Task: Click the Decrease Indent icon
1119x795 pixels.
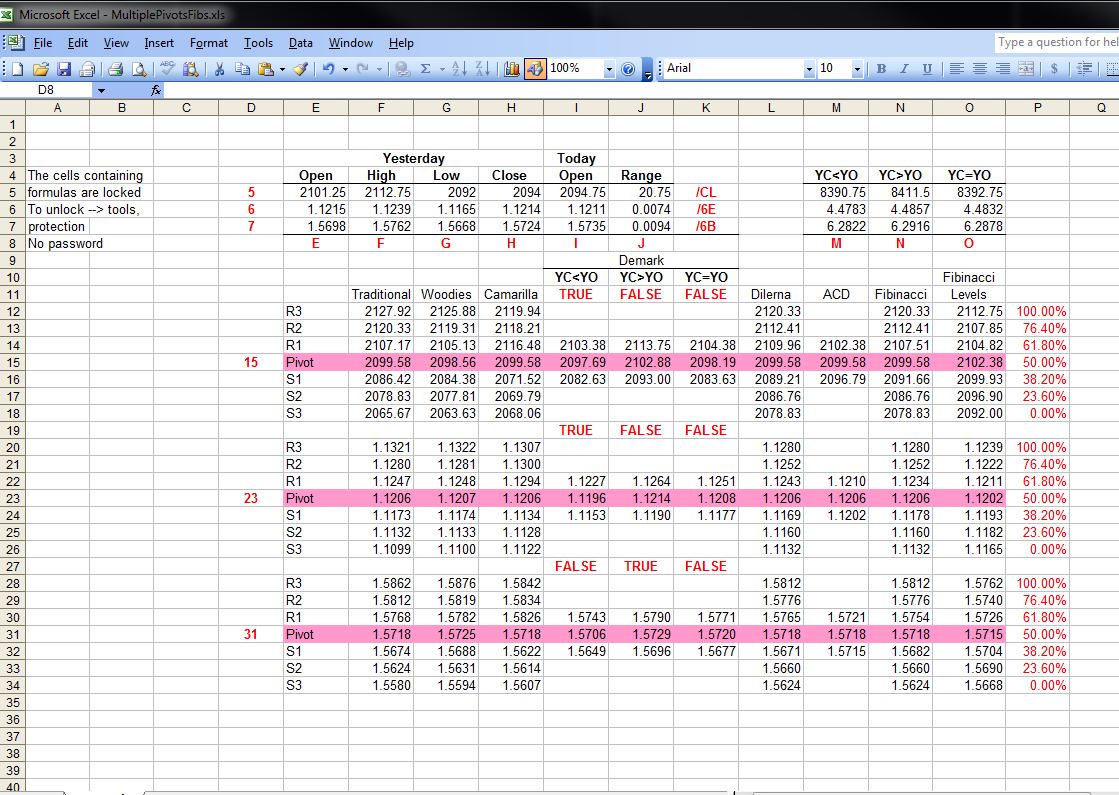Action: [1085, 69]
